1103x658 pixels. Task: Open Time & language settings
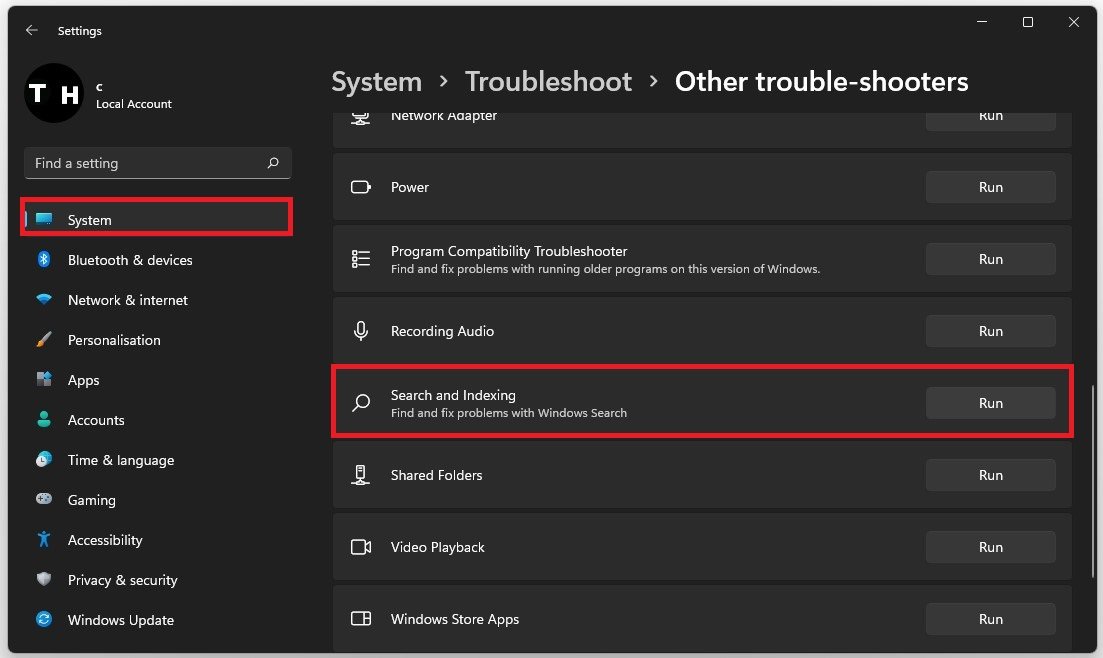[x=120, y=460]
